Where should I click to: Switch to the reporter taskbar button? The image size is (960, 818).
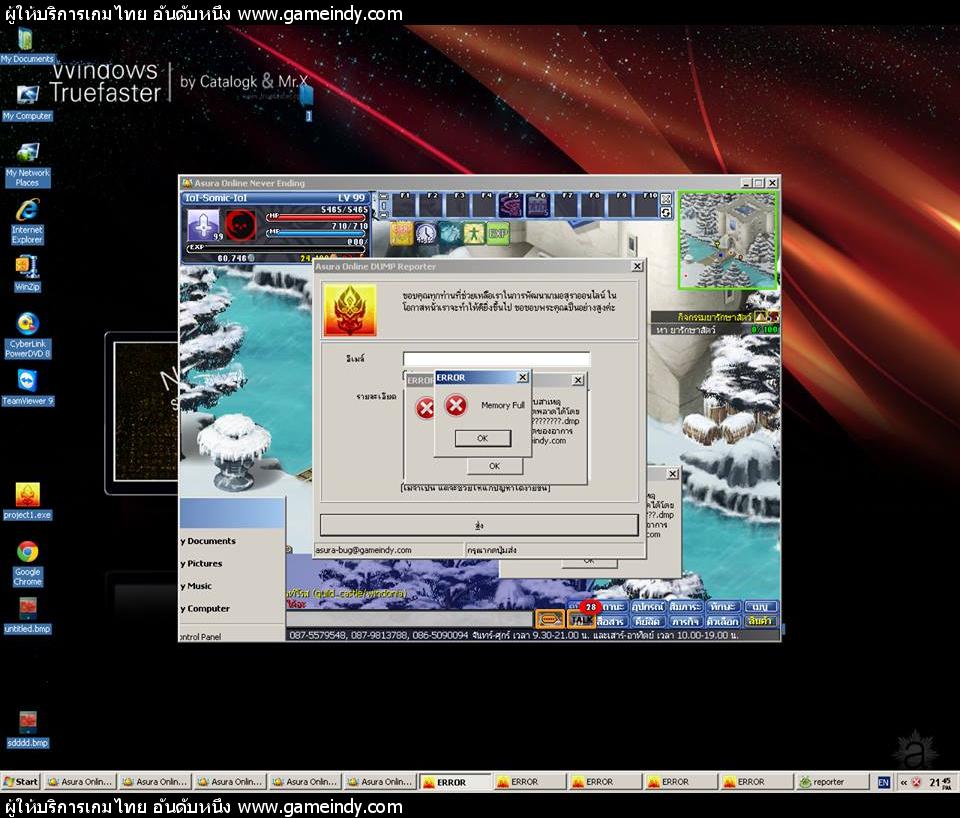[x=832, y=782]
